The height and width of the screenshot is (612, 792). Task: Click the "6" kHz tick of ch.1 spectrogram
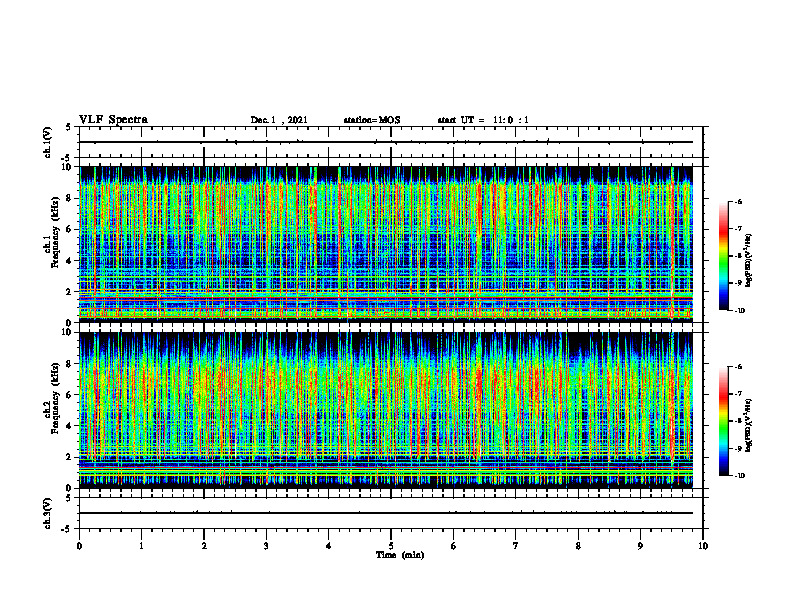(x=70, y=229)
